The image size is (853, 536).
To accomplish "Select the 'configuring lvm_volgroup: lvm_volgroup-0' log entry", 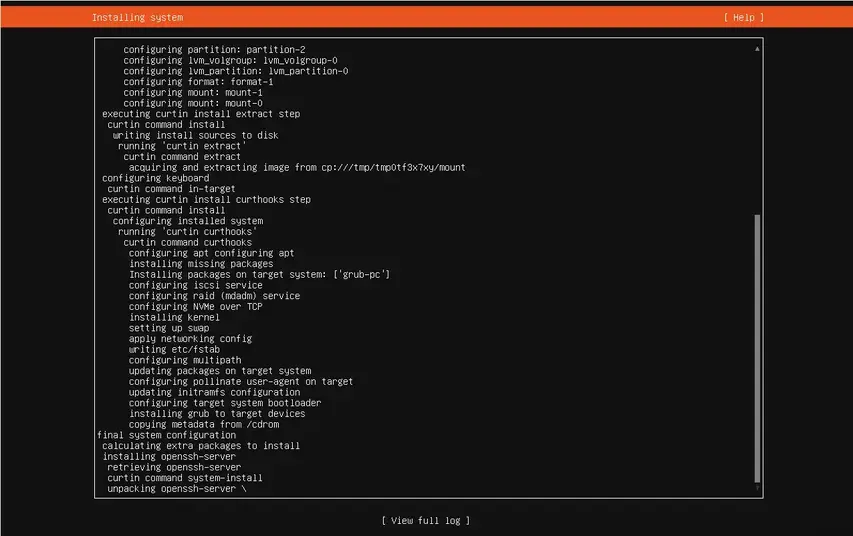I will (230, 60).
